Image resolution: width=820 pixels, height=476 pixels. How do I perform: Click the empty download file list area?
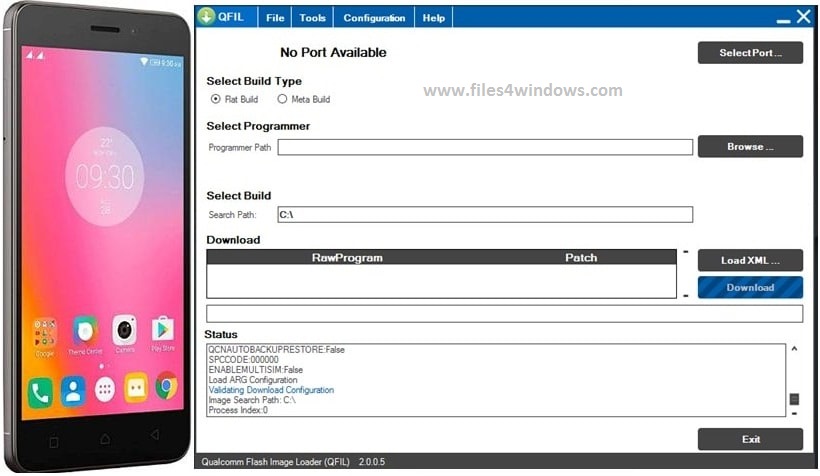441,281
